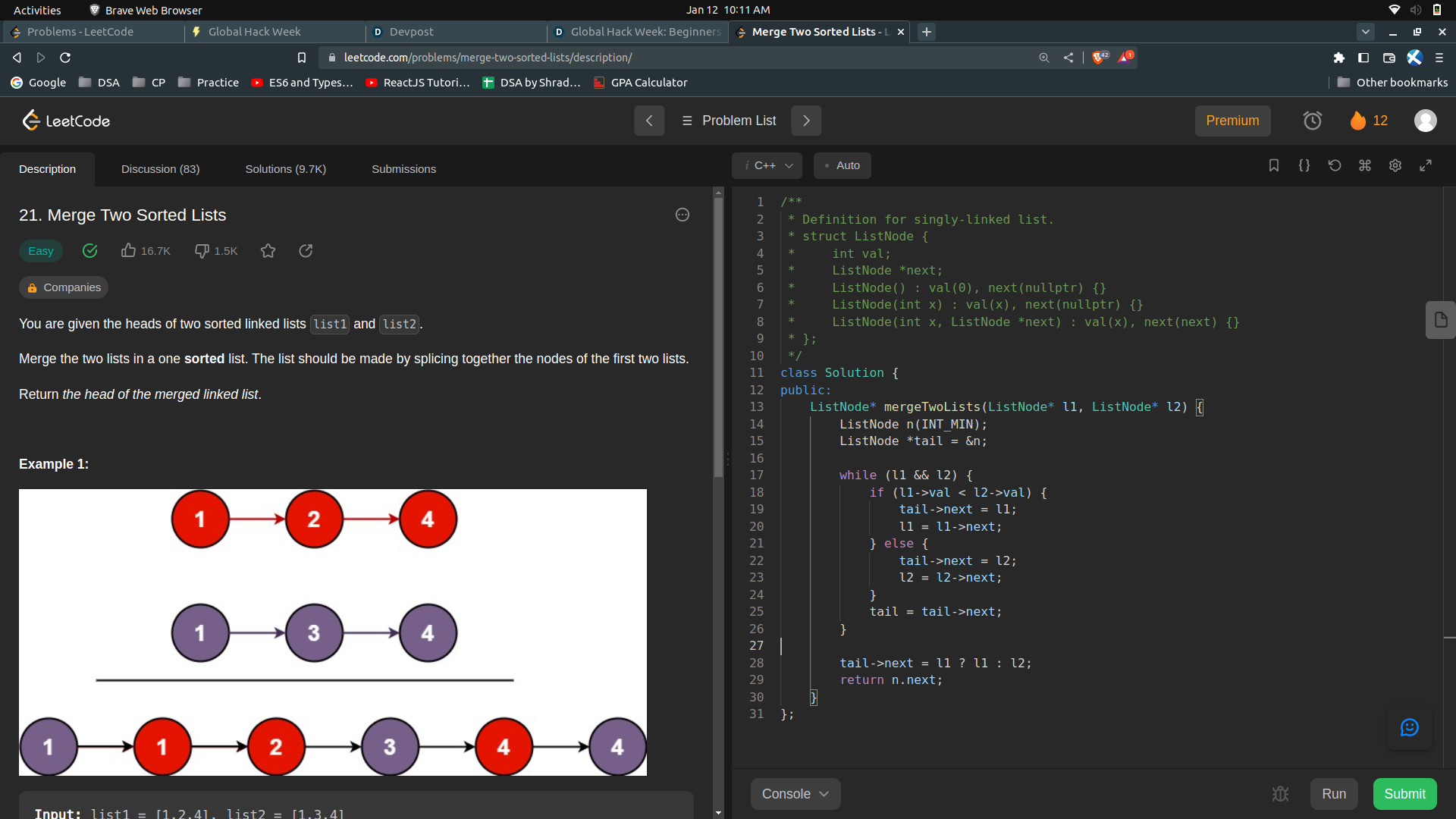Click the format code braces icon
The image size is (1456, 819).
tap(1304, 165)
